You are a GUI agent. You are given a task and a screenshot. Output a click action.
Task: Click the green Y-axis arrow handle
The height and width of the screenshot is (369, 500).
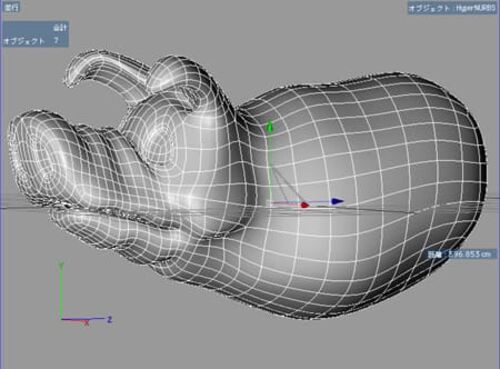pos(270,127)
